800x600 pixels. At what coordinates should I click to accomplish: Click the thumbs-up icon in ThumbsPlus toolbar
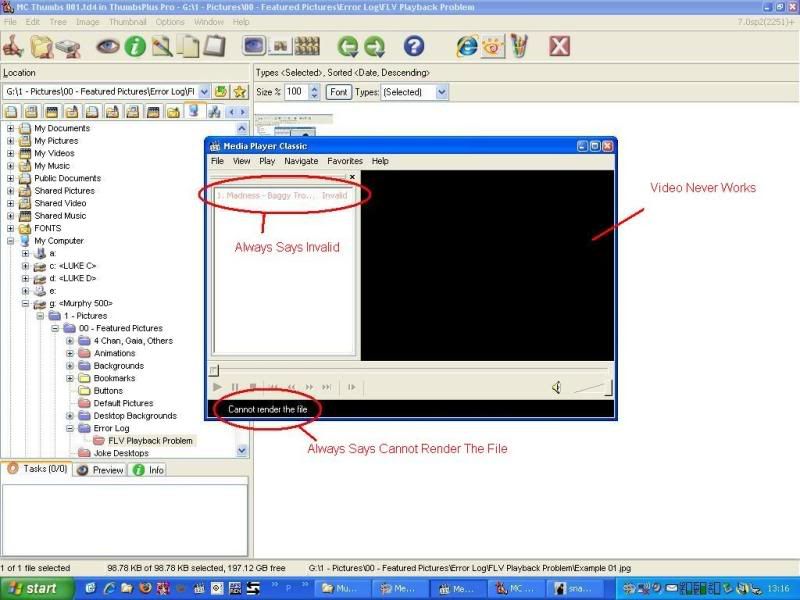[x=14, y=47]
